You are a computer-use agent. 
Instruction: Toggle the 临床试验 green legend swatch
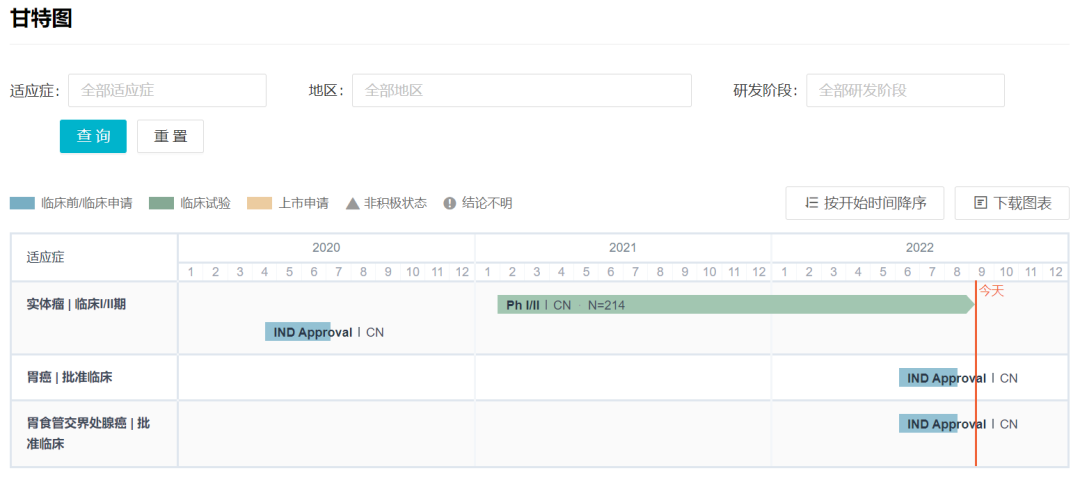(161, 203)
